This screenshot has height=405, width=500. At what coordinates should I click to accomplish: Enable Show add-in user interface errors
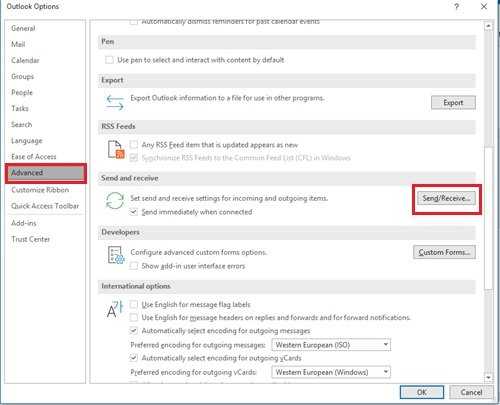tap(134, 266)
